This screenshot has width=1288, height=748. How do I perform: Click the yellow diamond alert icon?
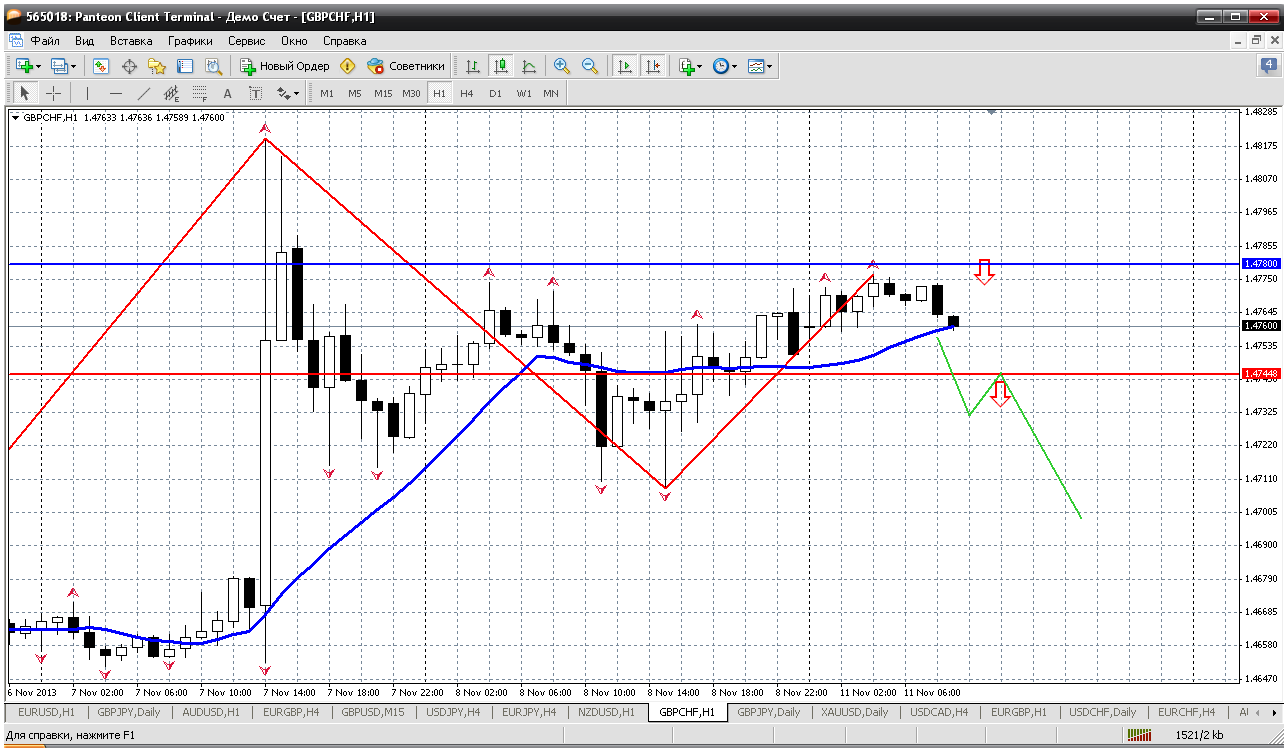[347, 66]
